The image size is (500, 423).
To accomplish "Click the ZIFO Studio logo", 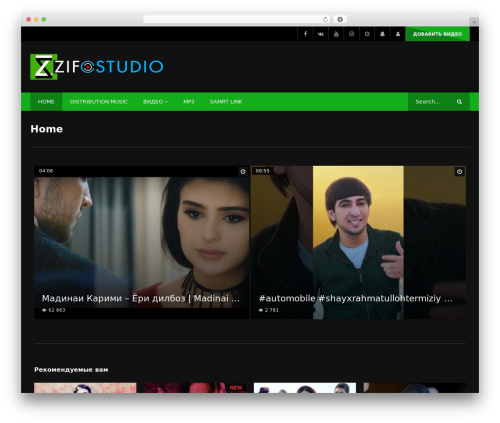I will 97,67.
